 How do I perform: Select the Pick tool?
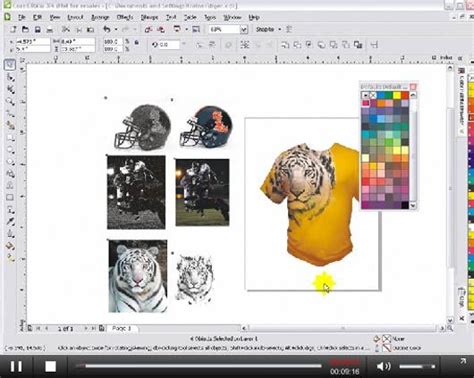point(10,64)
